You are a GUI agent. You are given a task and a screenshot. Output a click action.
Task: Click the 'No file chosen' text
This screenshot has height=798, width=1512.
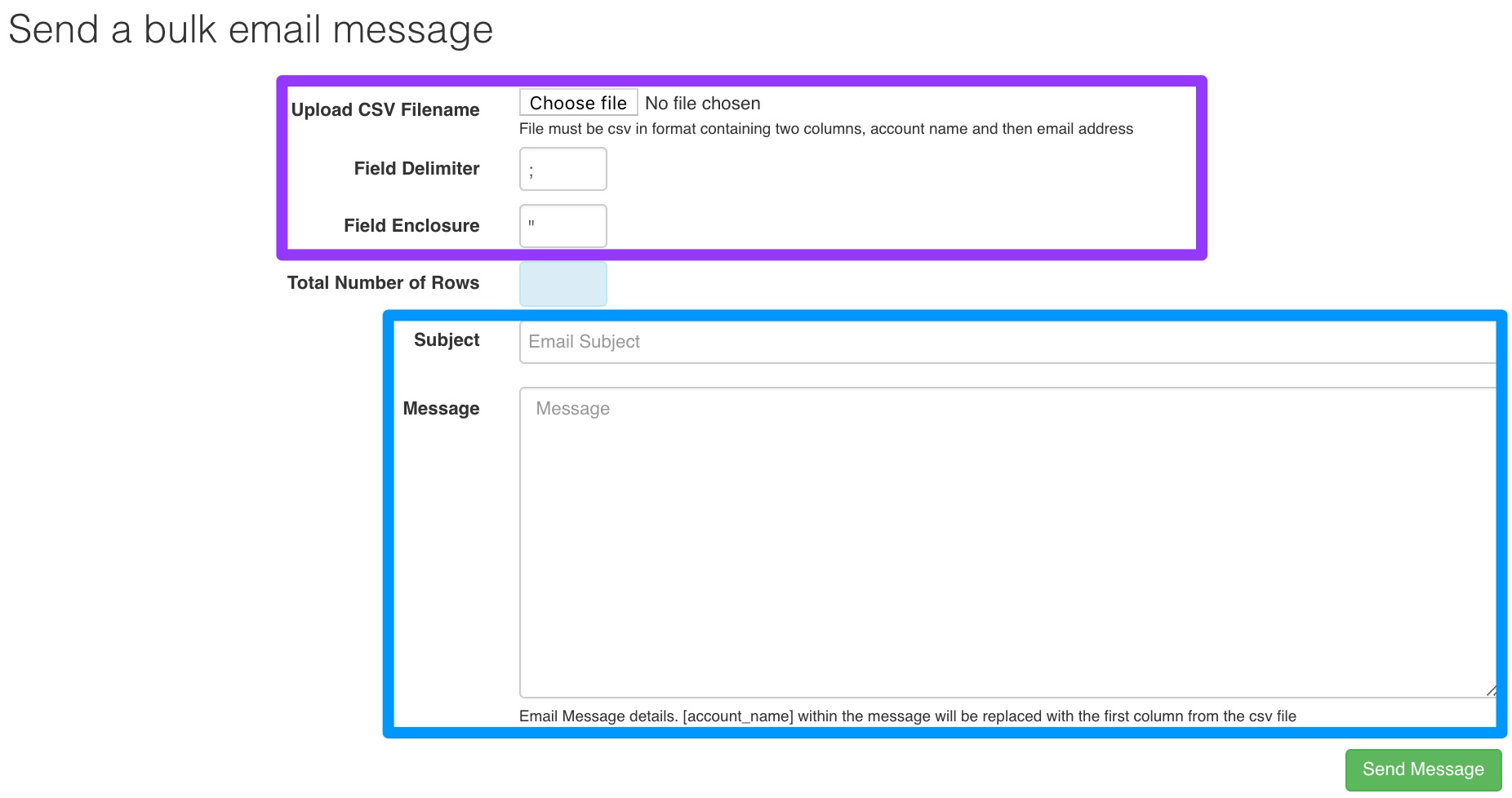click(703, 104)
